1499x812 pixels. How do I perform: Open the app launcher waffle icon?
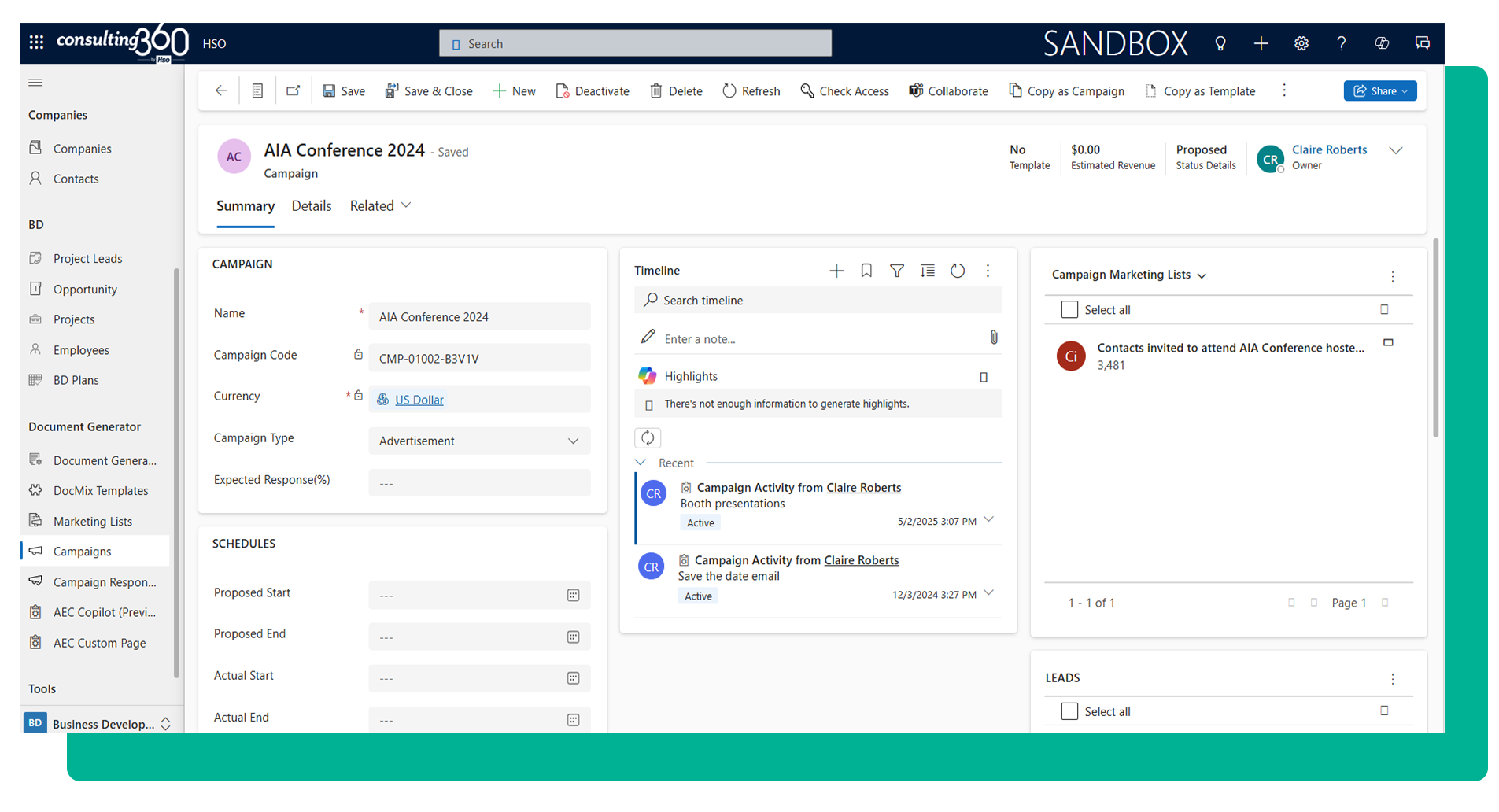(x=36, y=43)
